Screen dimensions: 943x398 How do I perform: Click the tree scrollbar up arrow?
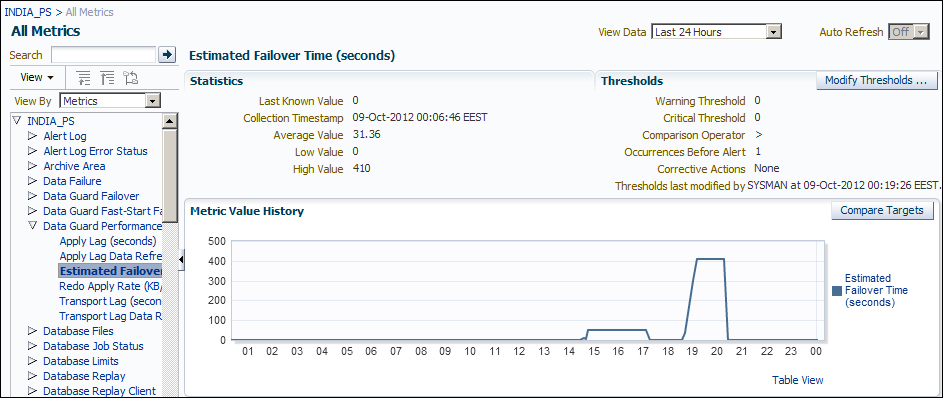coord(170,121)
